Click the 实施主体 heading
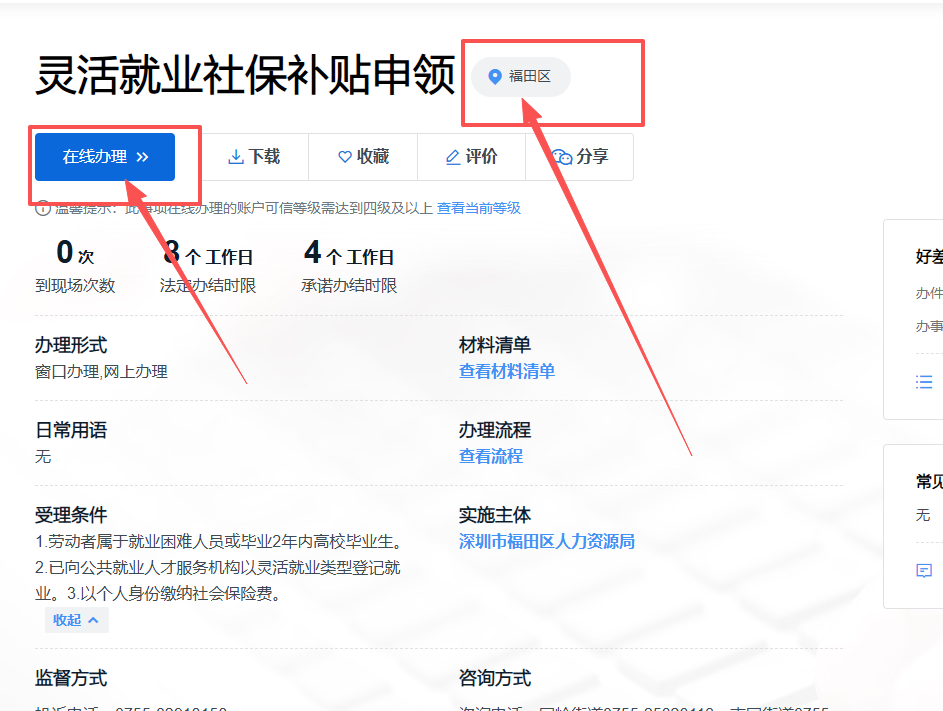 pos(495,515)
